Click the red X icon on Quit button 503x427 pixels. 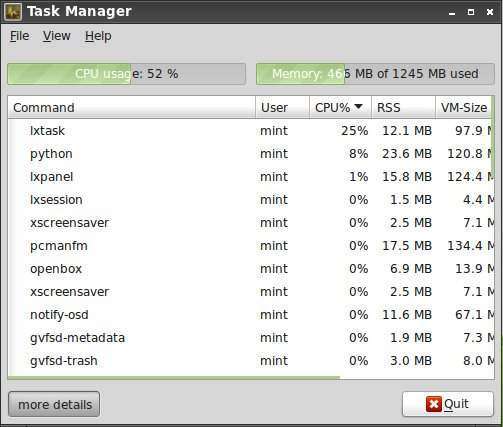pyautogui.click(x=434, y=404)
